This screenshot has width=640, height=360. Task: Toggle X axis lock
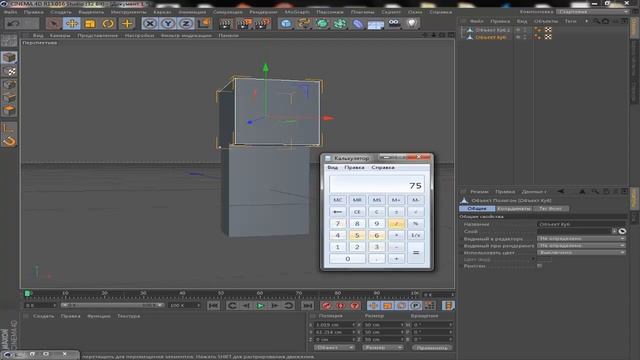pyautogui.click(x=150, y=23)
